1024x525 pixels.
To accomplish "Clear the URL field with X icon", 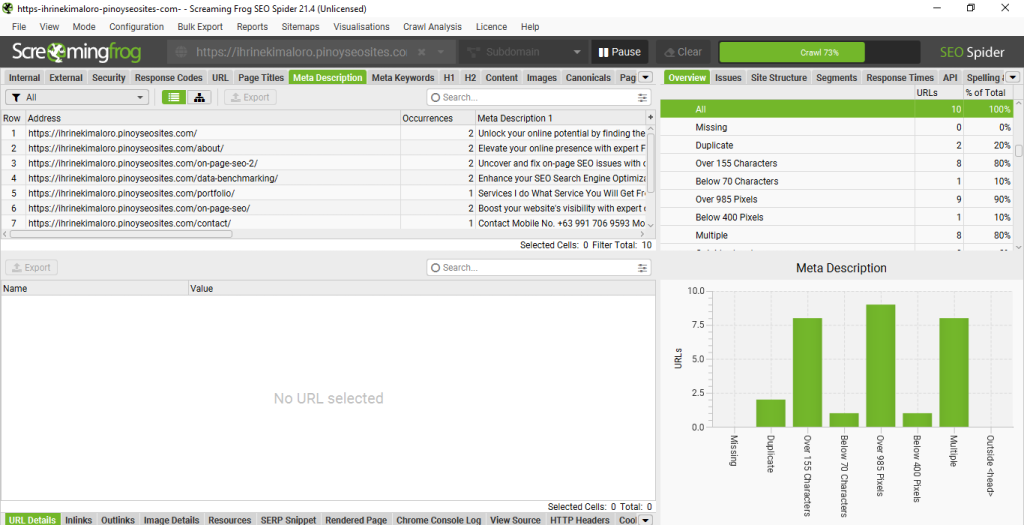I will [x=421, y=52].
